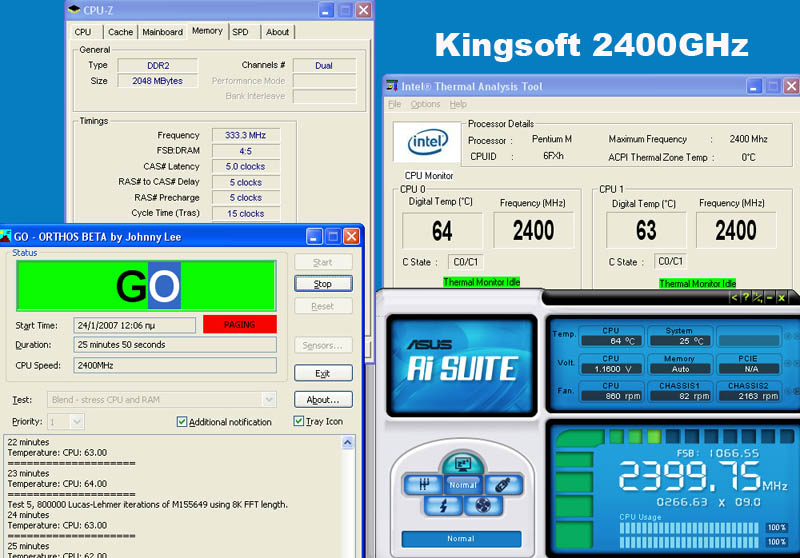The height and width of the screenshot is (558, 800).
Task: Click the 2048 MBytes size value
Action: tap(158, 81)
